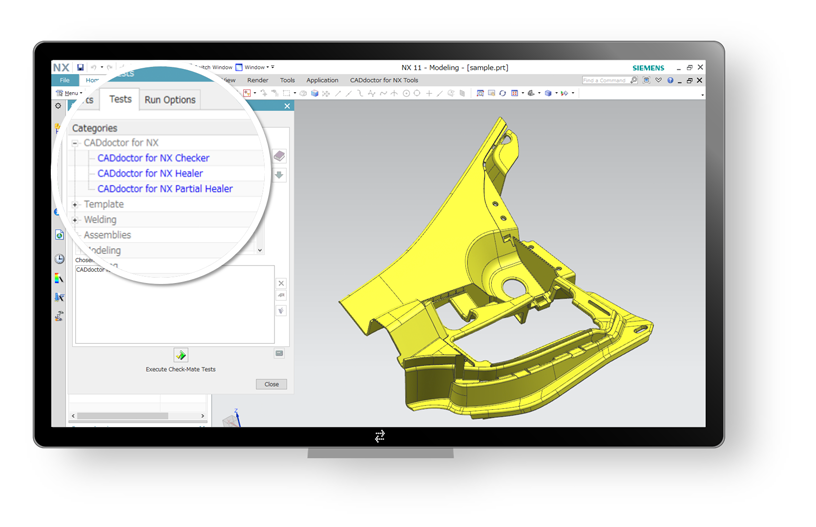Open the dropdown arrow beside the rendering cube
Image resolution: width=816 pixels, height=527 pixels.
point(556,93)
